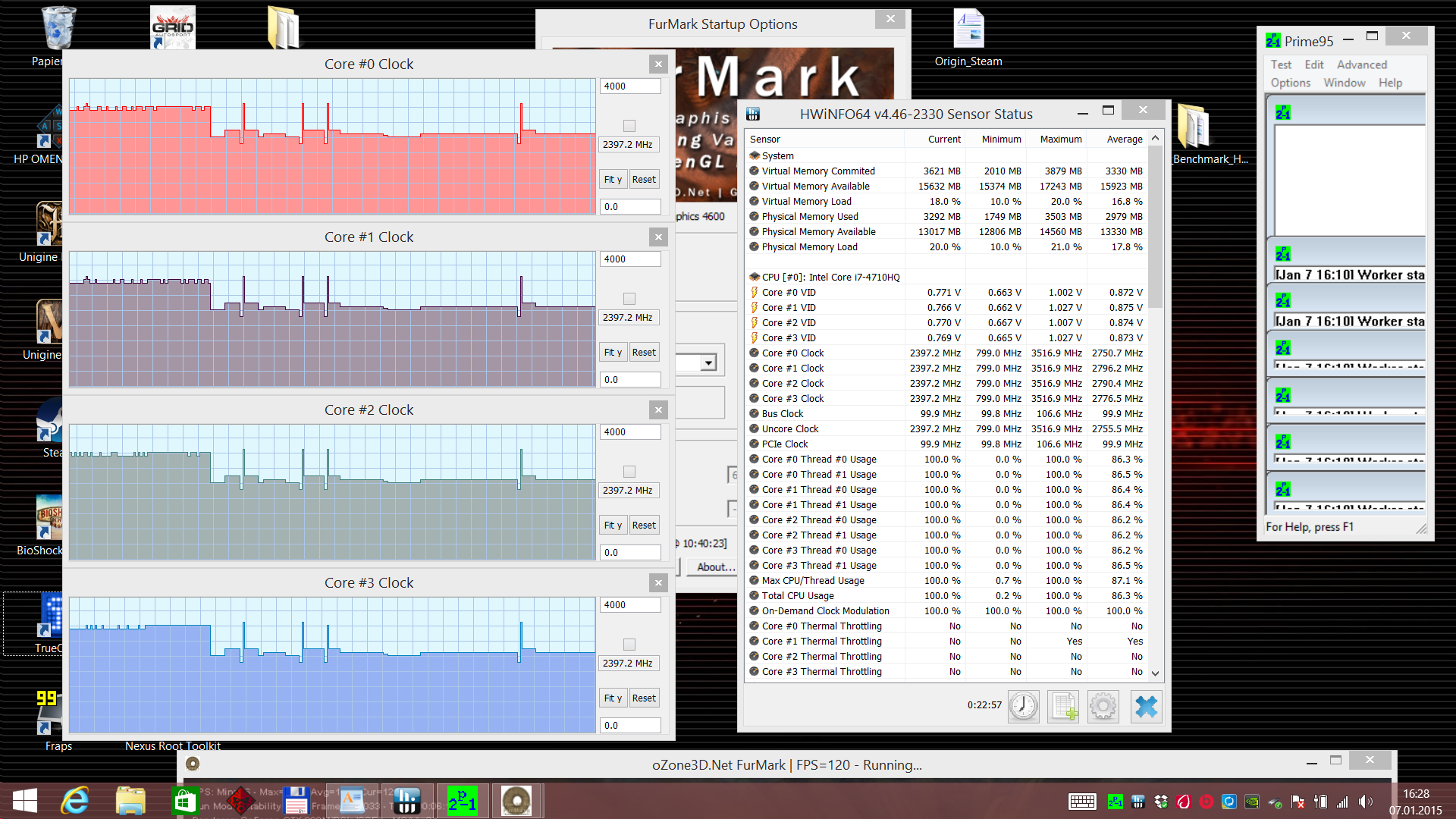Click the blue X close-sensors icon

coord(1146,706)
